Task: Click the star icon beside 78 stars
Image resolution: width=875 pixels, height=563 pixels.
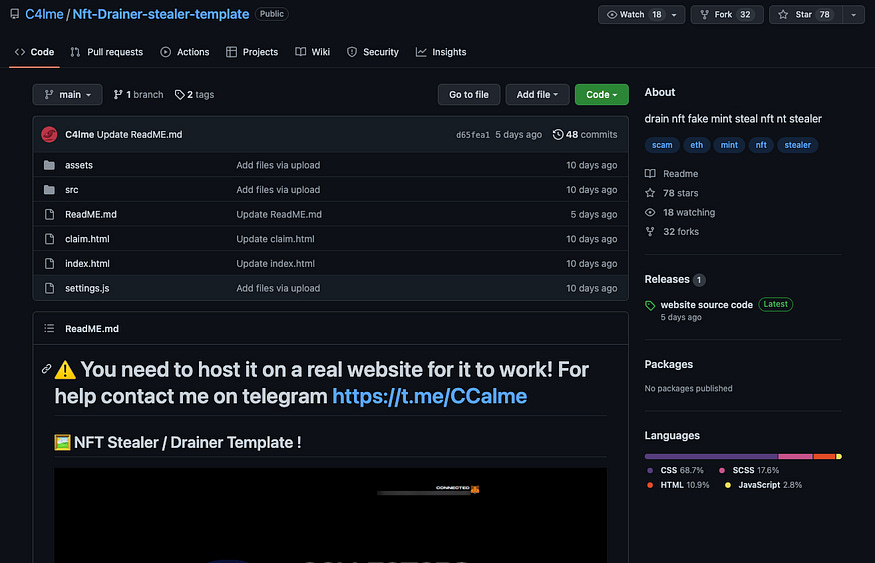Action: click(x=650, y=193)
